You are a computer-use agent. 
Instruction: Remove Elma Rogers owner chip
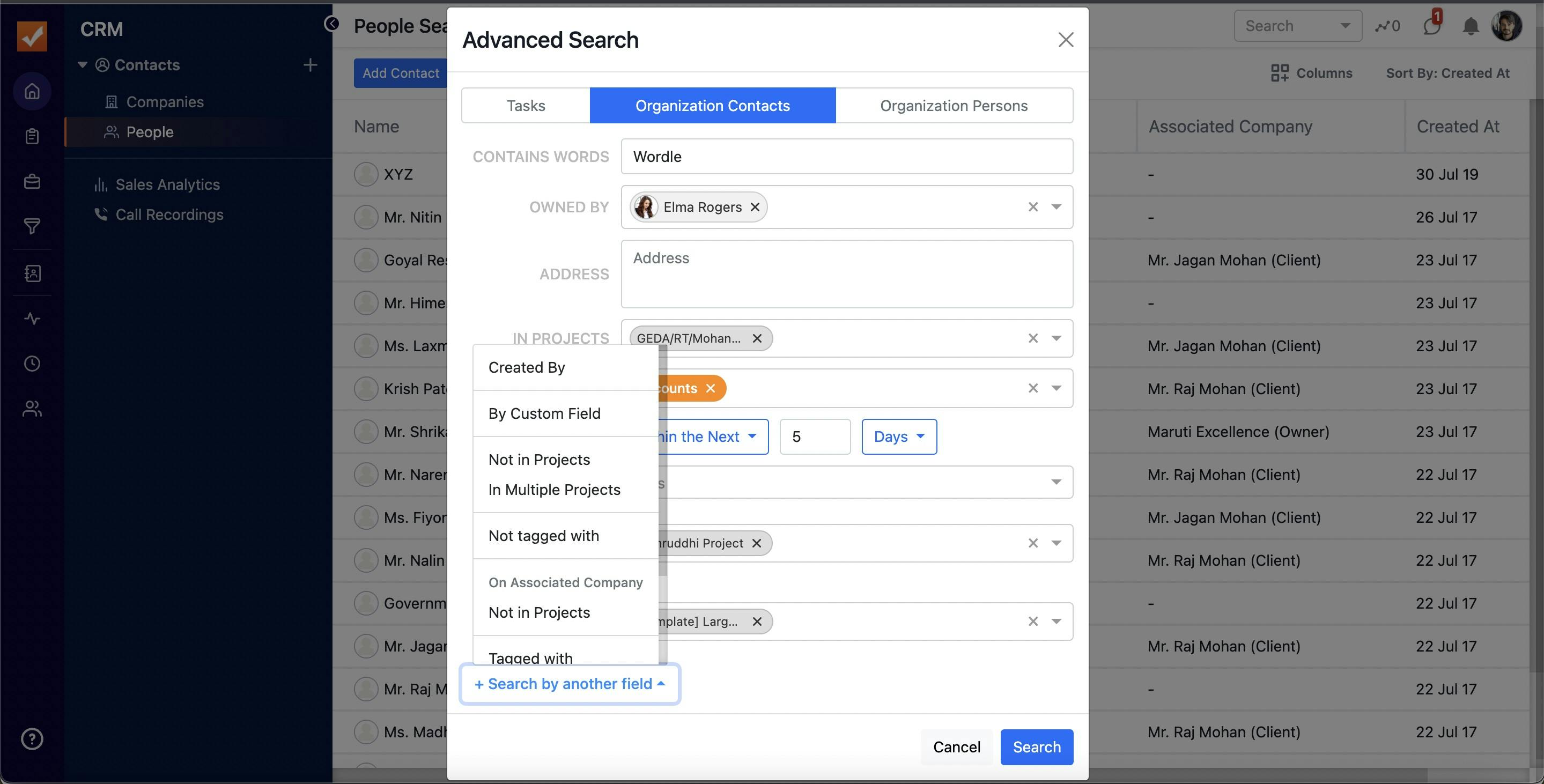pos(755,207)
